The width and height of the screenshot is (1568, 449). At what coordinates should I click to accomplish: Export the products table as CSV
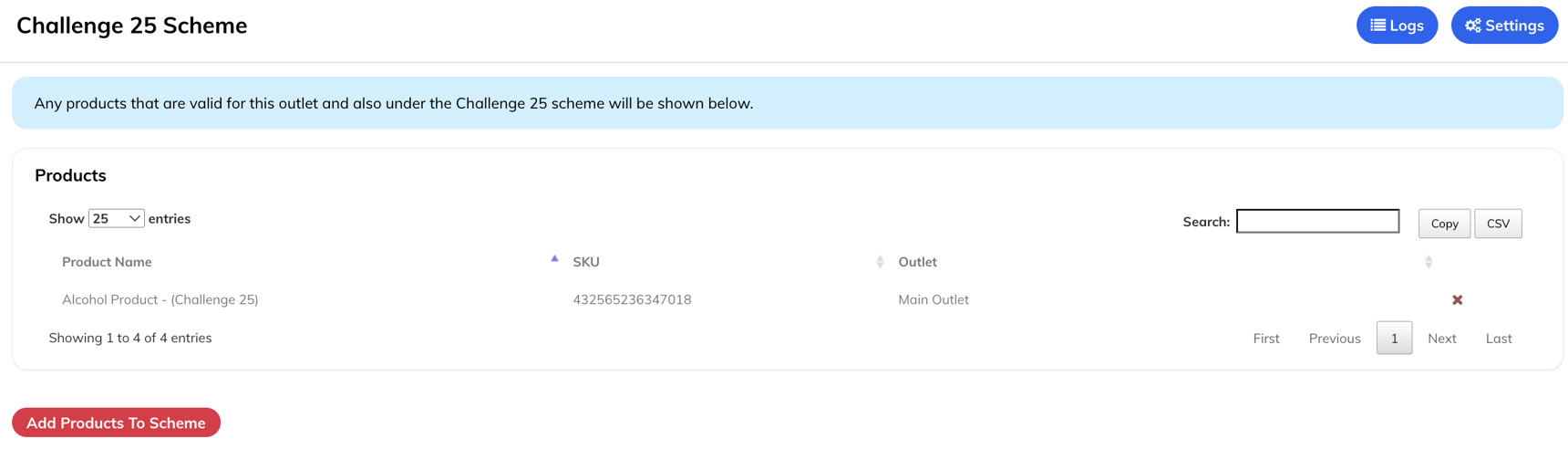1498,224
